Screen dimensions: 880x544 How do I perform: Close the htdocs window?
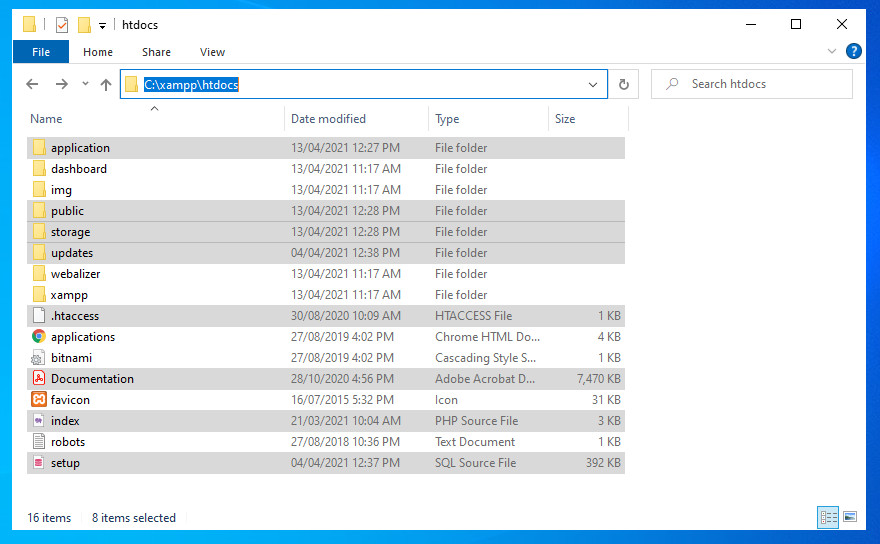(842, 24)
